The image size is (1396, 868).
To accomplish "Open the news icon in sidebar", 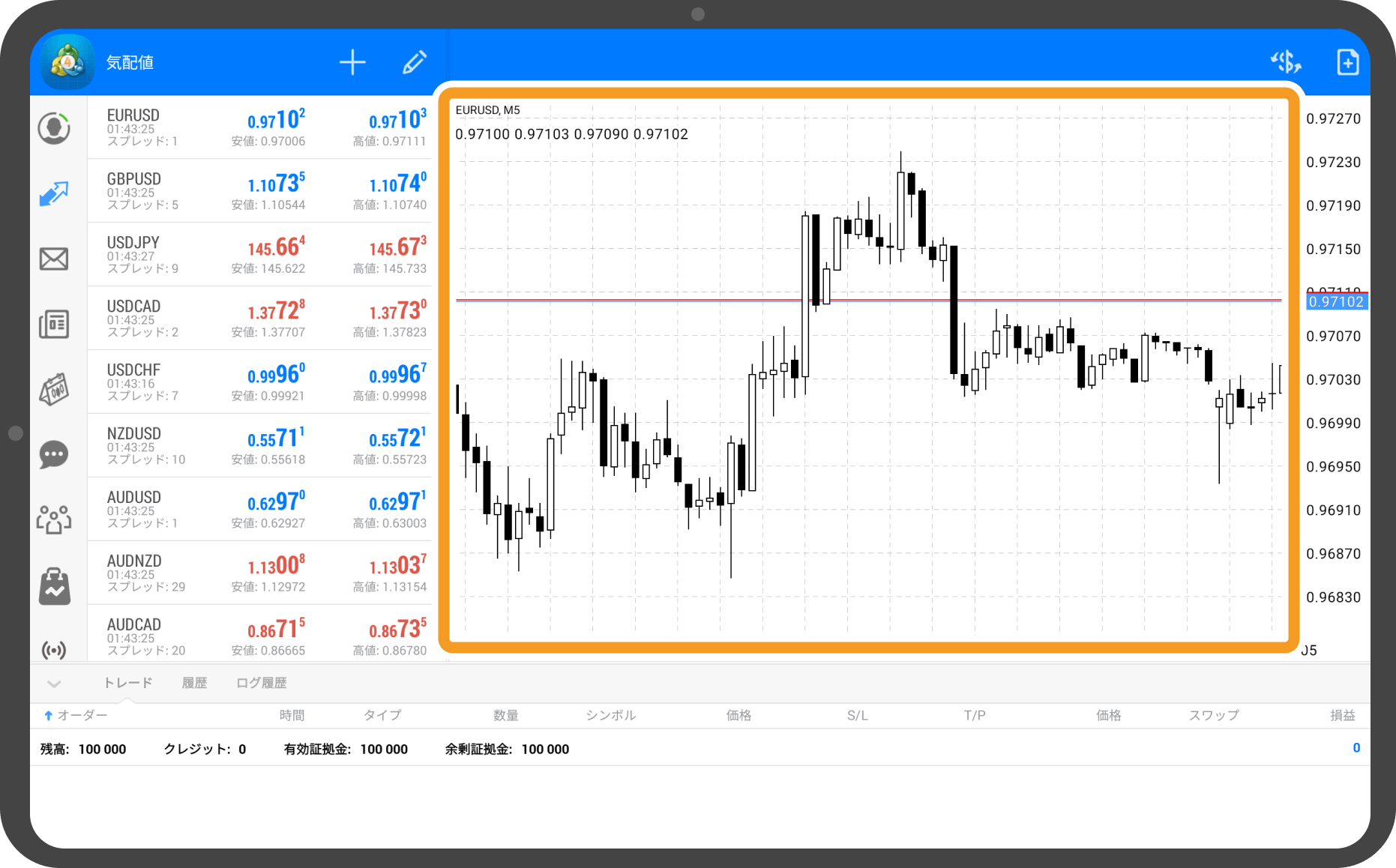I will click(54, 325).
